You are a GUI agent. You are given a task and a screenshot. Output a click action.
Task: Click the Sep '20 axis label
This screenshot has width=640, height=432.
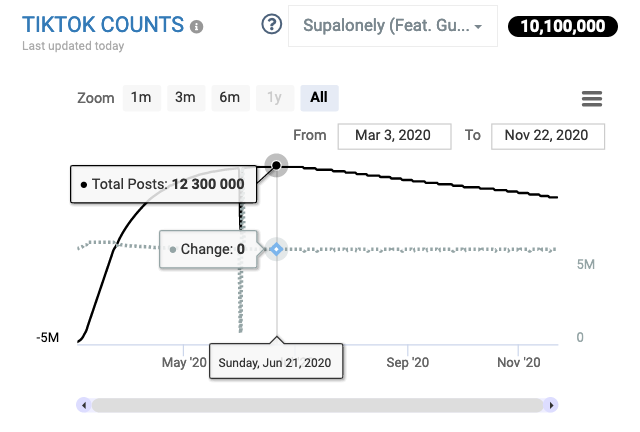click(406, 361)
